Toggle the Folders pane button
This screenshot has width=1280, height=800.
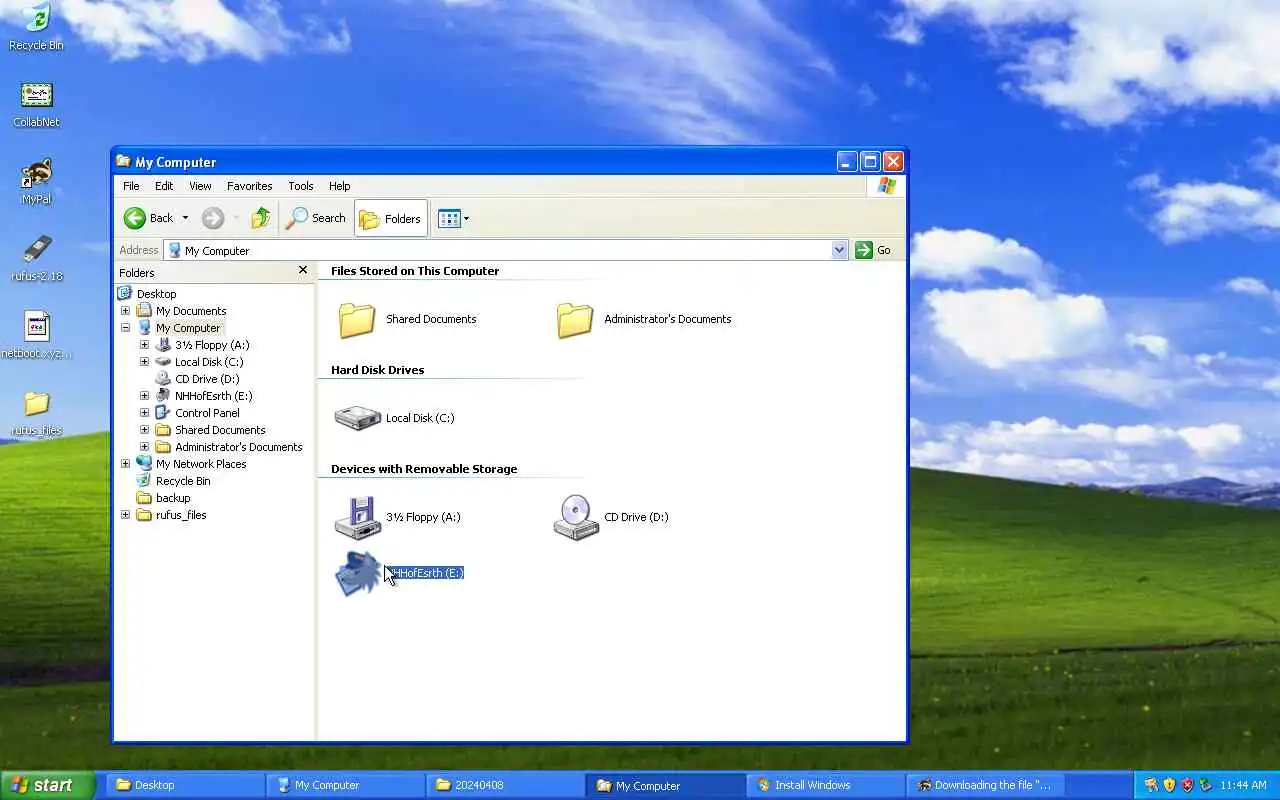391,218
